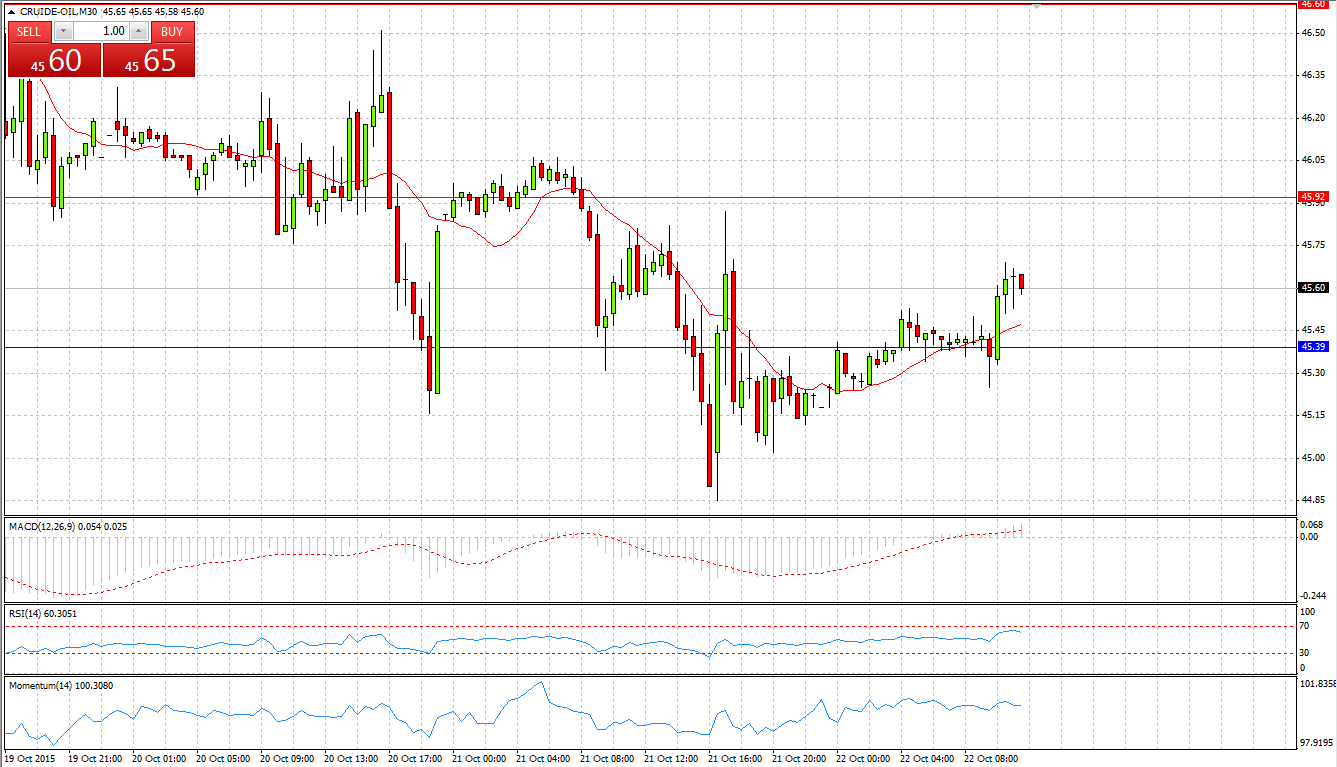Click the 1.00 volume input field
The width and height of the screenshot is (1337, 767).
(x=101, y=31)
